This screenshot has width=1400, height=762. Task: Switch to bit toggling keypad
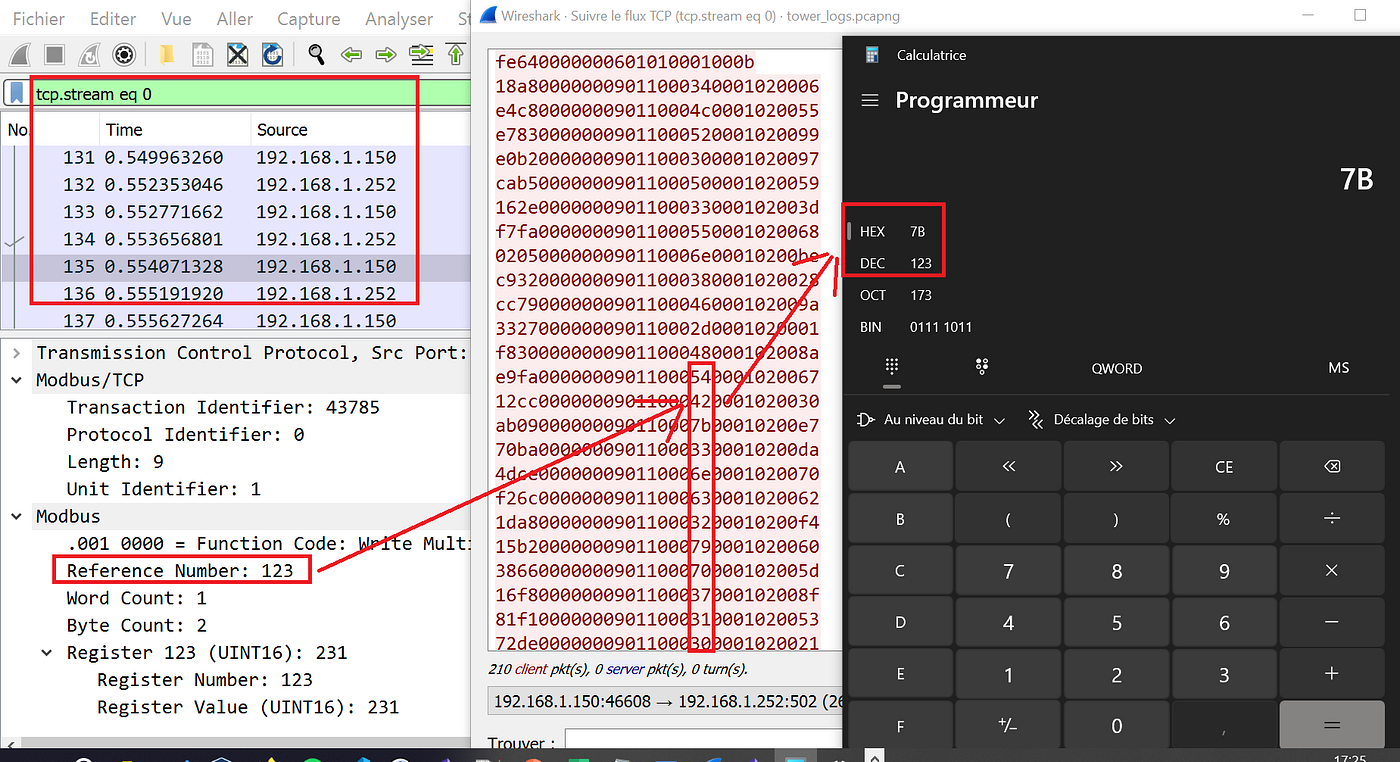click(x=981, y=367)
